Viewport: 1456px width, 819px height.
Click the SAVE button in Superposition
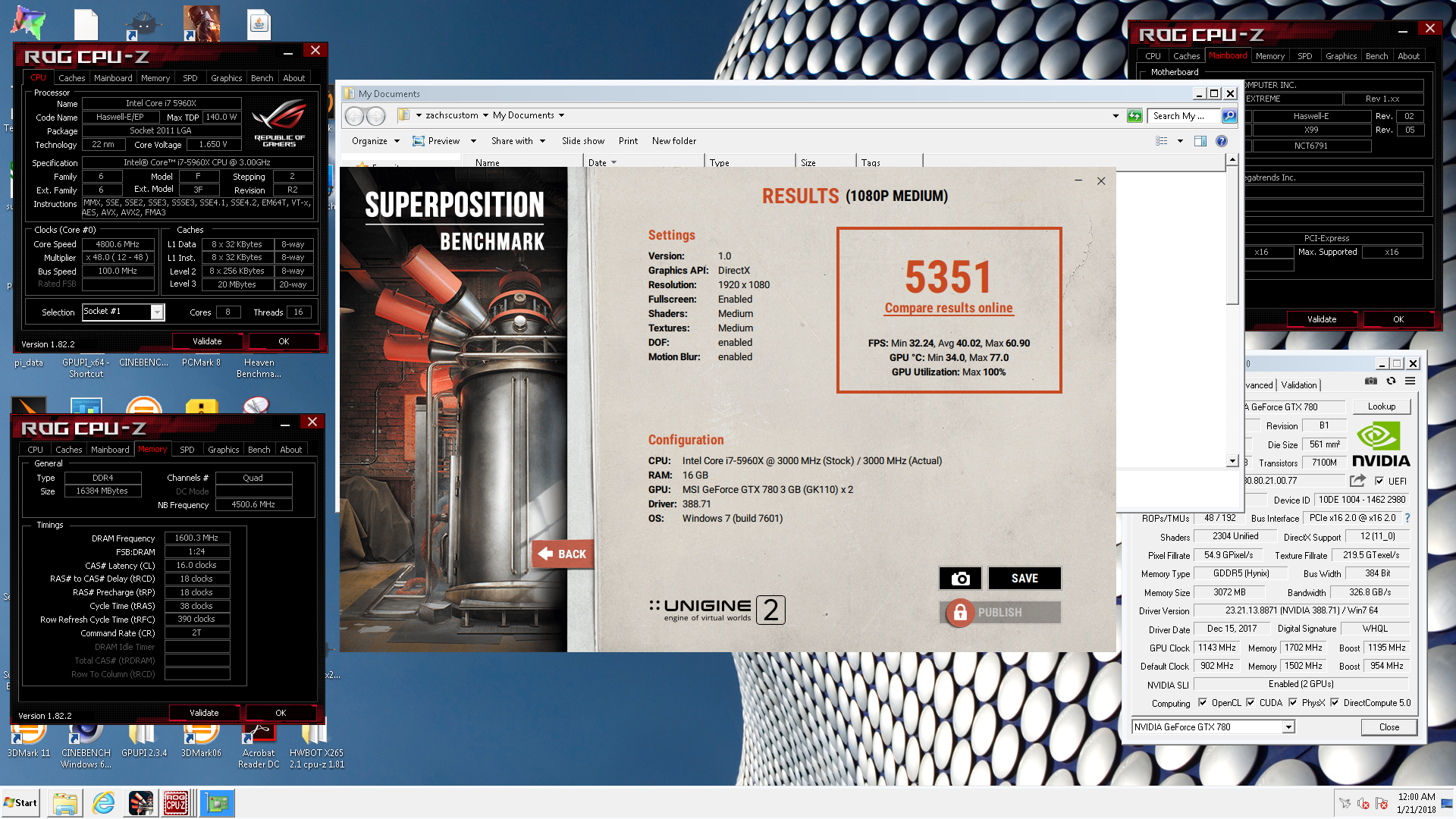coord(1025,579)
